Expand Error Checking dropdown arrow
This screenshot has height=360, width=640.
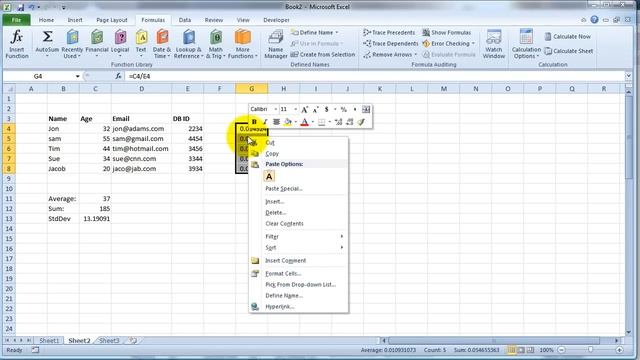click(x=473, y=44)
